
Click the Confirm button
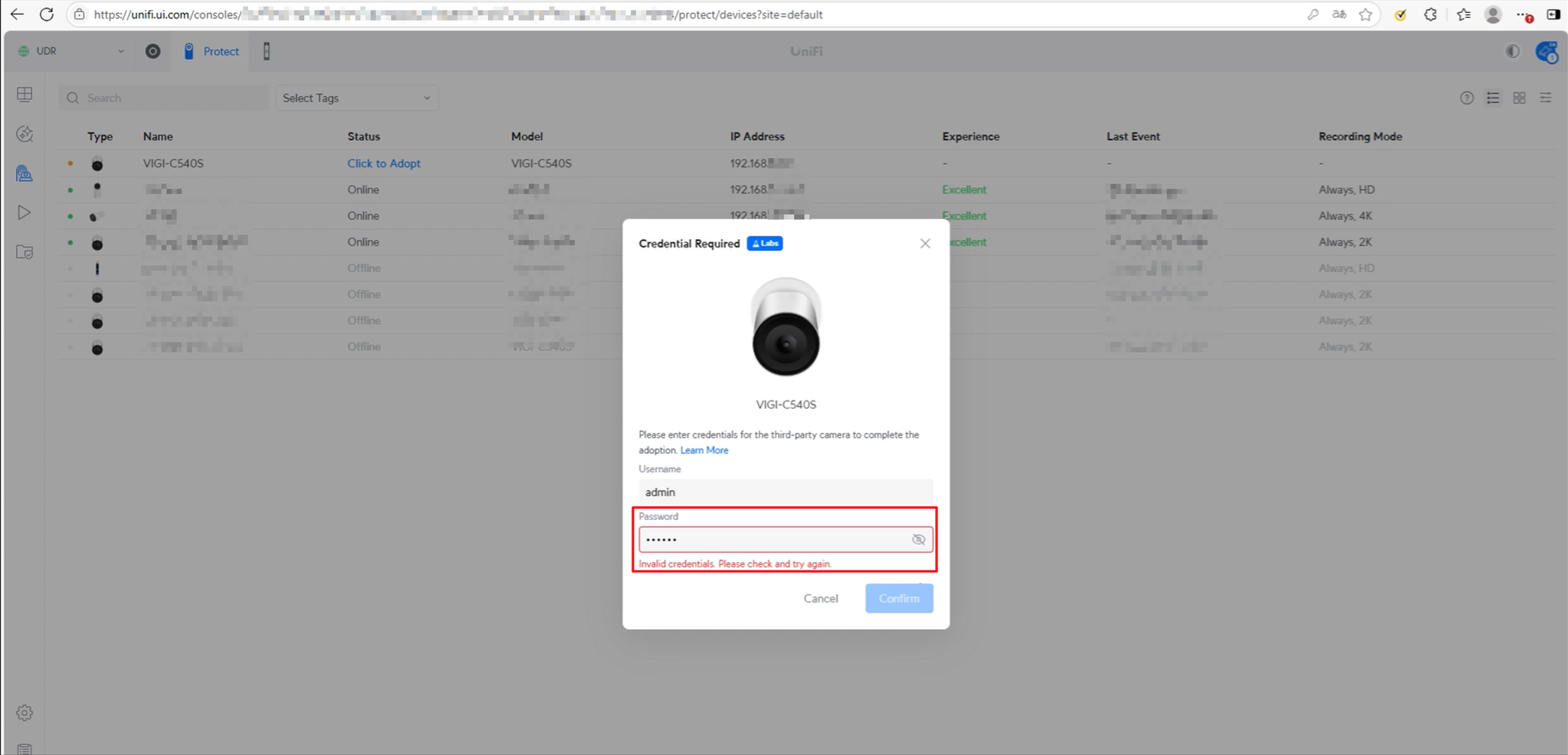[x=899, y=599]
